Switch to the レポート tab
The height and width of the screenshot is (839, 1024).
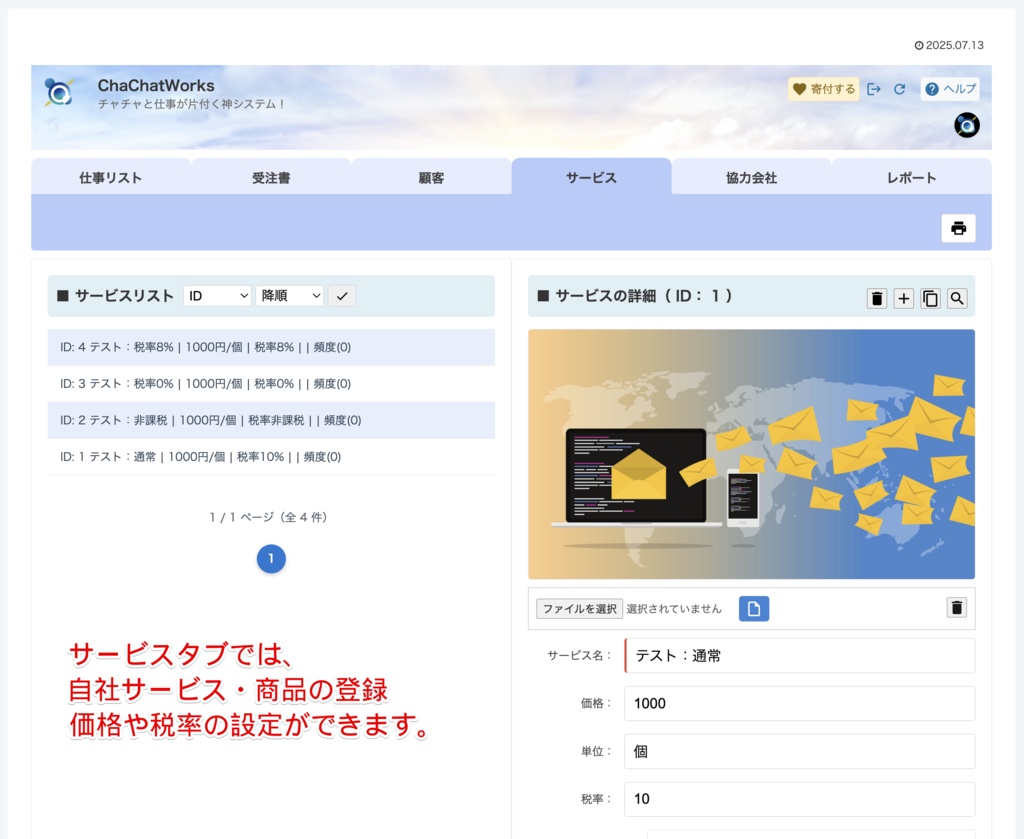908,177
